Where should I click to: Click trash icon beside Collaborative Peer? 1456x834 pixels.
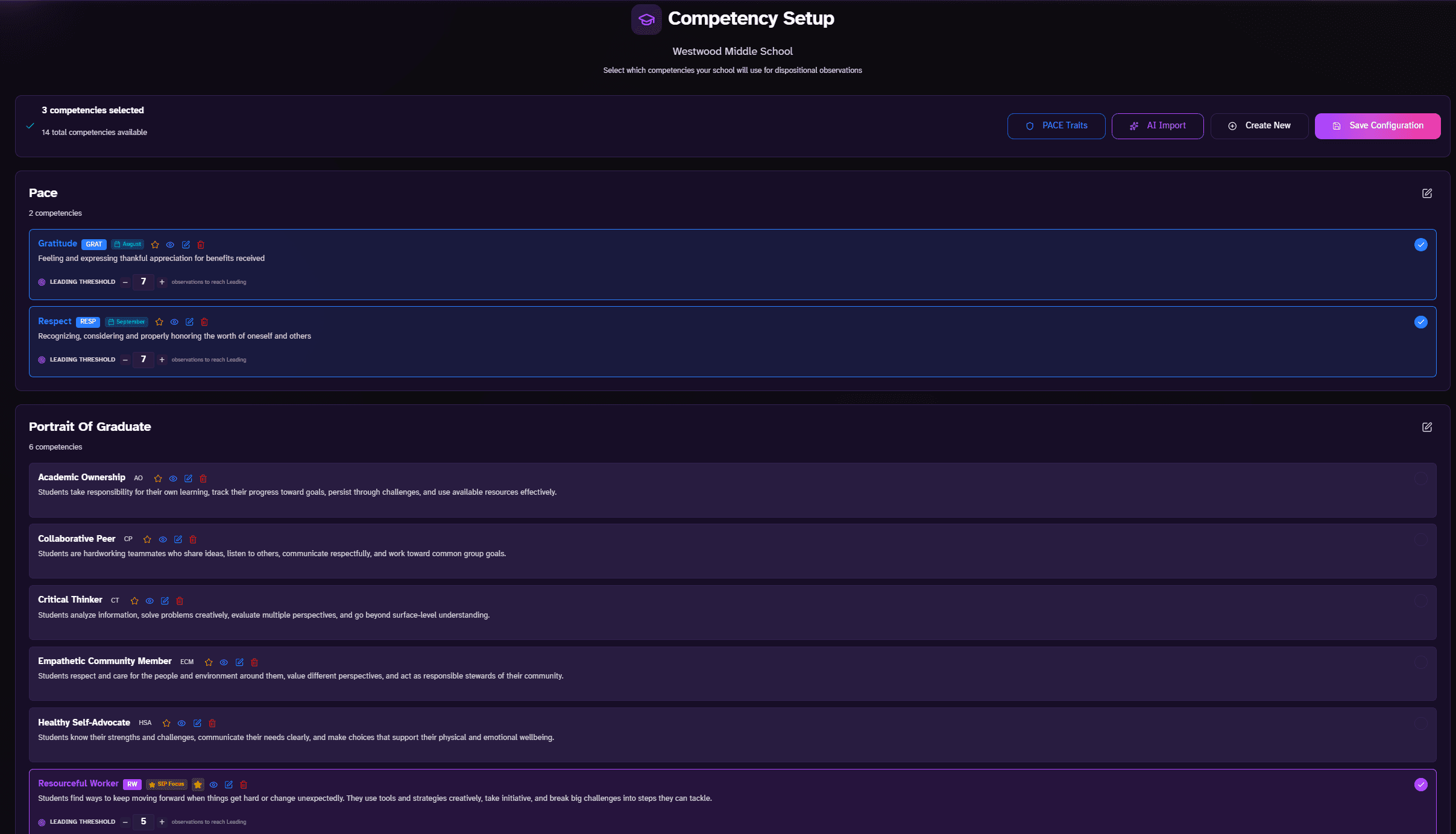193,539
